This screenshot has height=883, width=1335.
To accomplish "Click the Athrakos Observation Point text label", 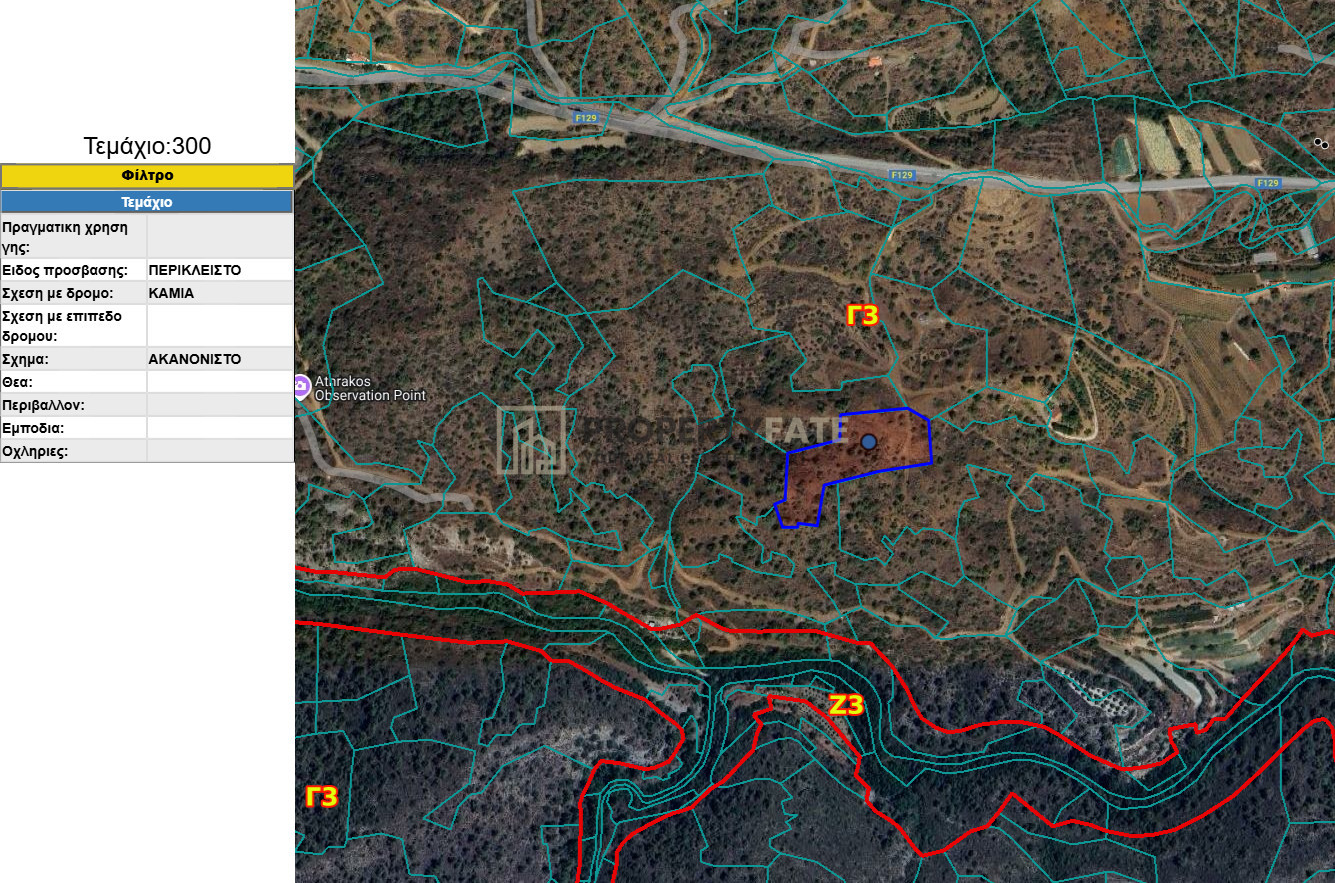I will [x=370, y=388].
